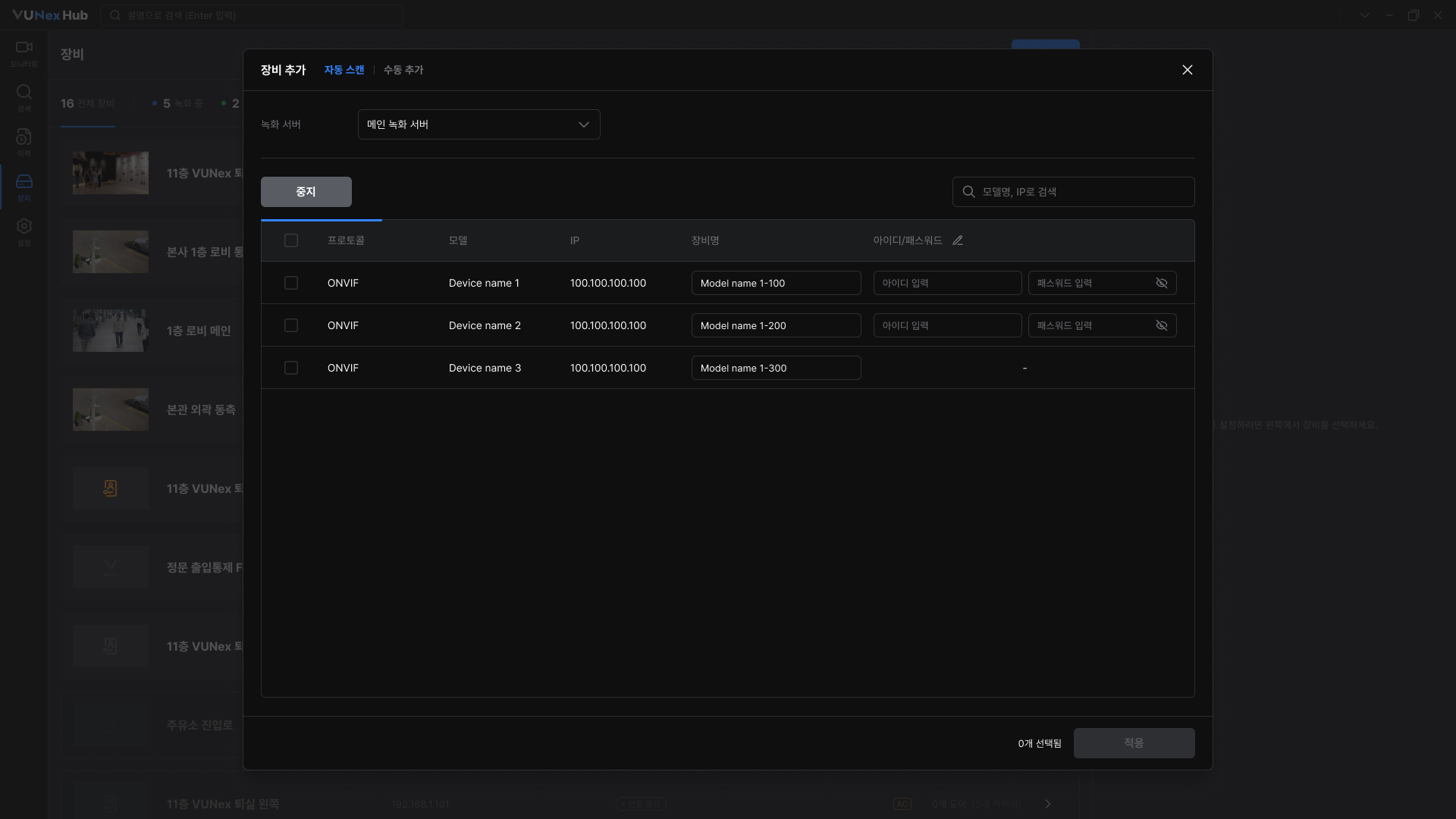The width and height of the screenshot is (1456, 819).
Task: Click the 프로토콜 column header
Action: click(346, 240)
